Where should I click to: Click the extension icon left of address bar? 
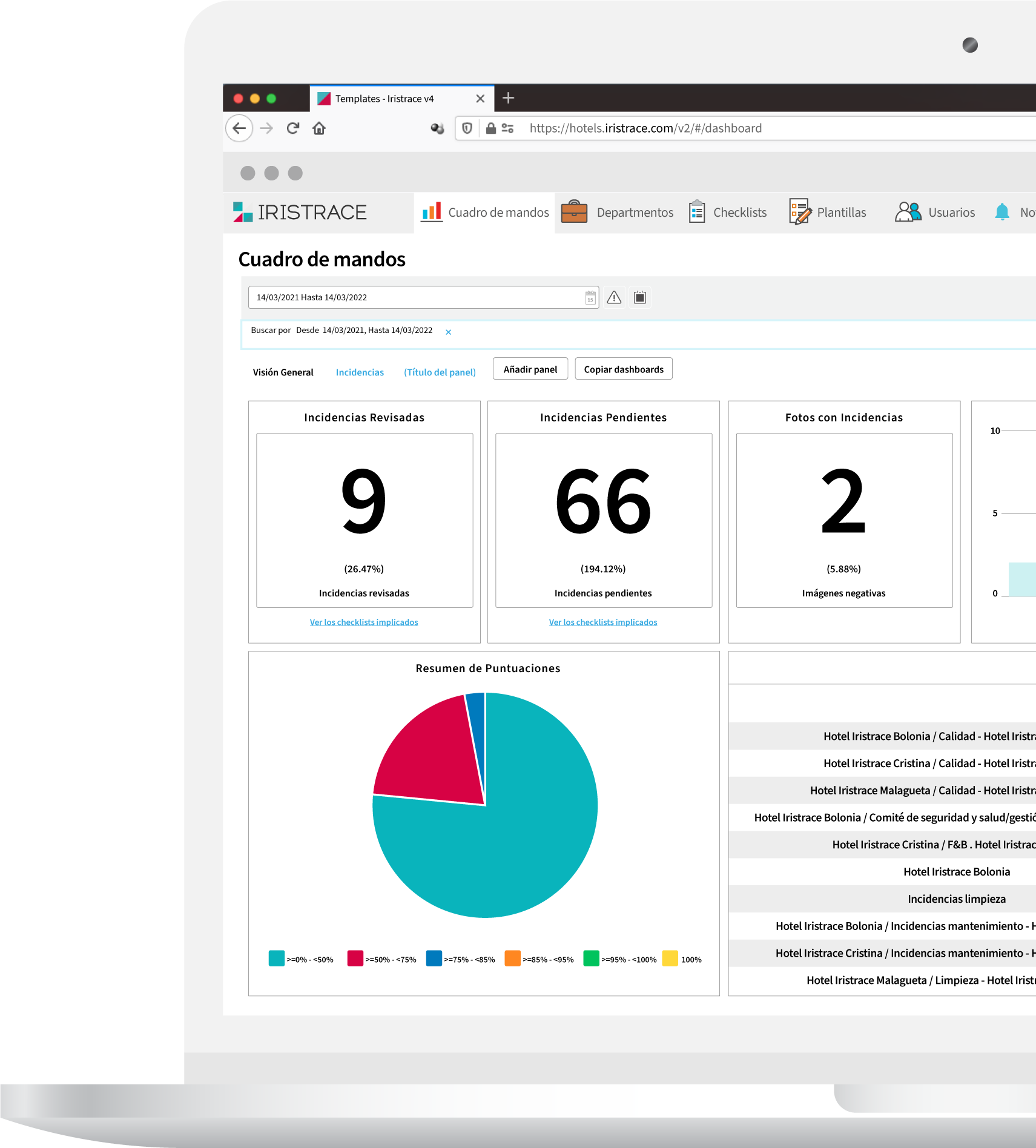tap(437, 128)
